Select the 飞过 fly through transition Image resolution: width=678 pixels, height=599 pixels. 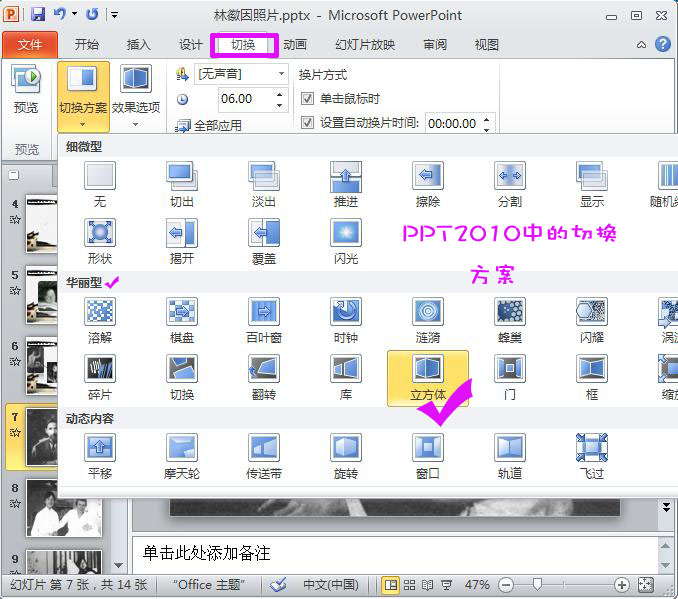pyautogui.click(x=592, y=457)
